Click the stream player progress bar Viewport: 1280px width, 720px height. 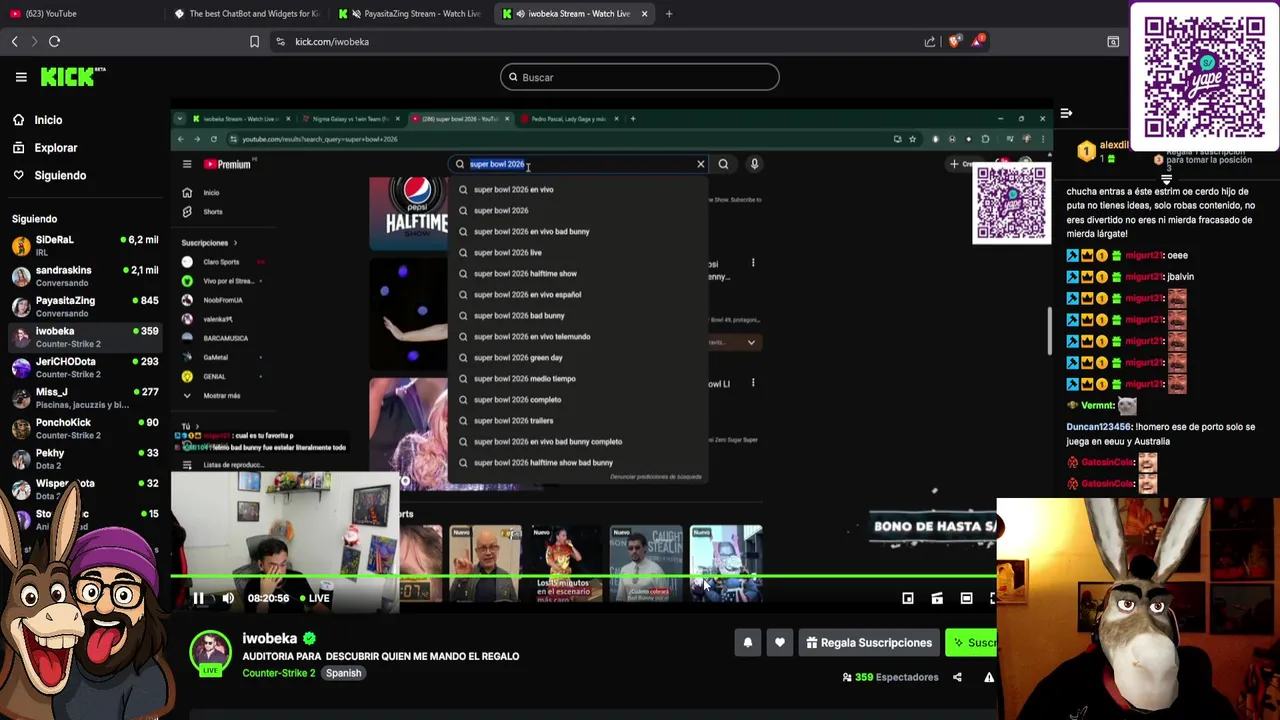coord(584,577)
